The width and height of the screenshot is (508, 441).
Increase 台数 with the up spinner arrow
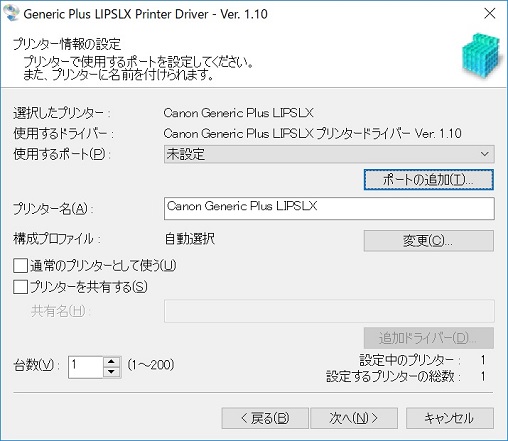(x=112, y=362)
